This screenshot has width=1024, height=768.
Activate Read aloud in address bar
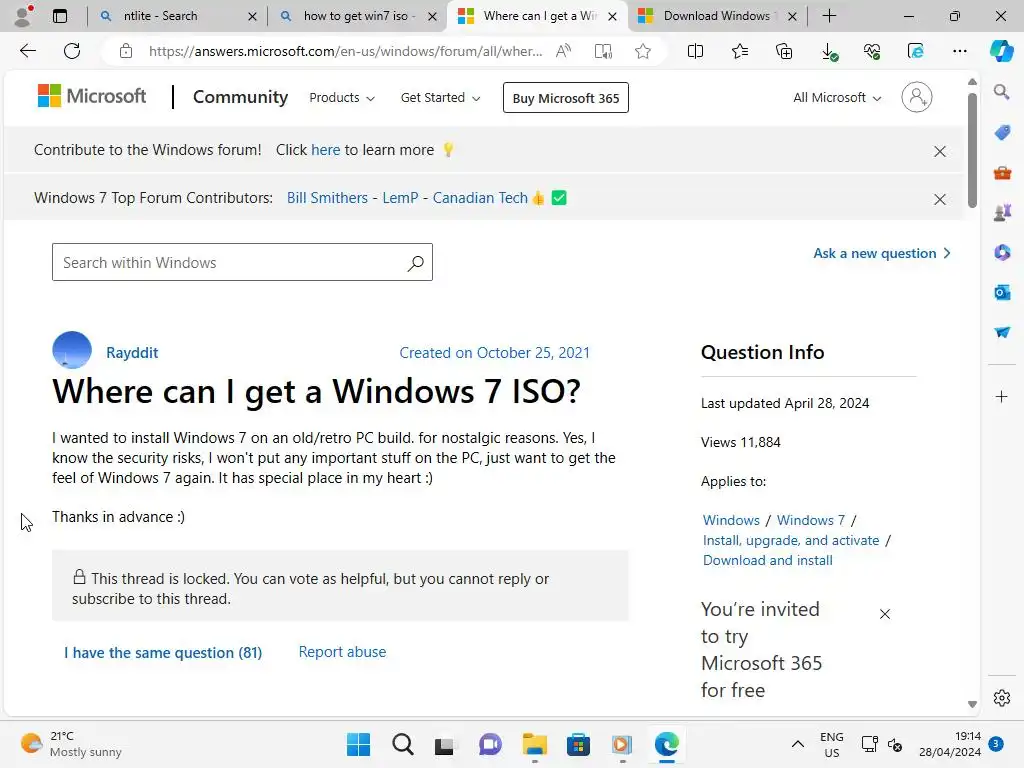coord(563,51)
